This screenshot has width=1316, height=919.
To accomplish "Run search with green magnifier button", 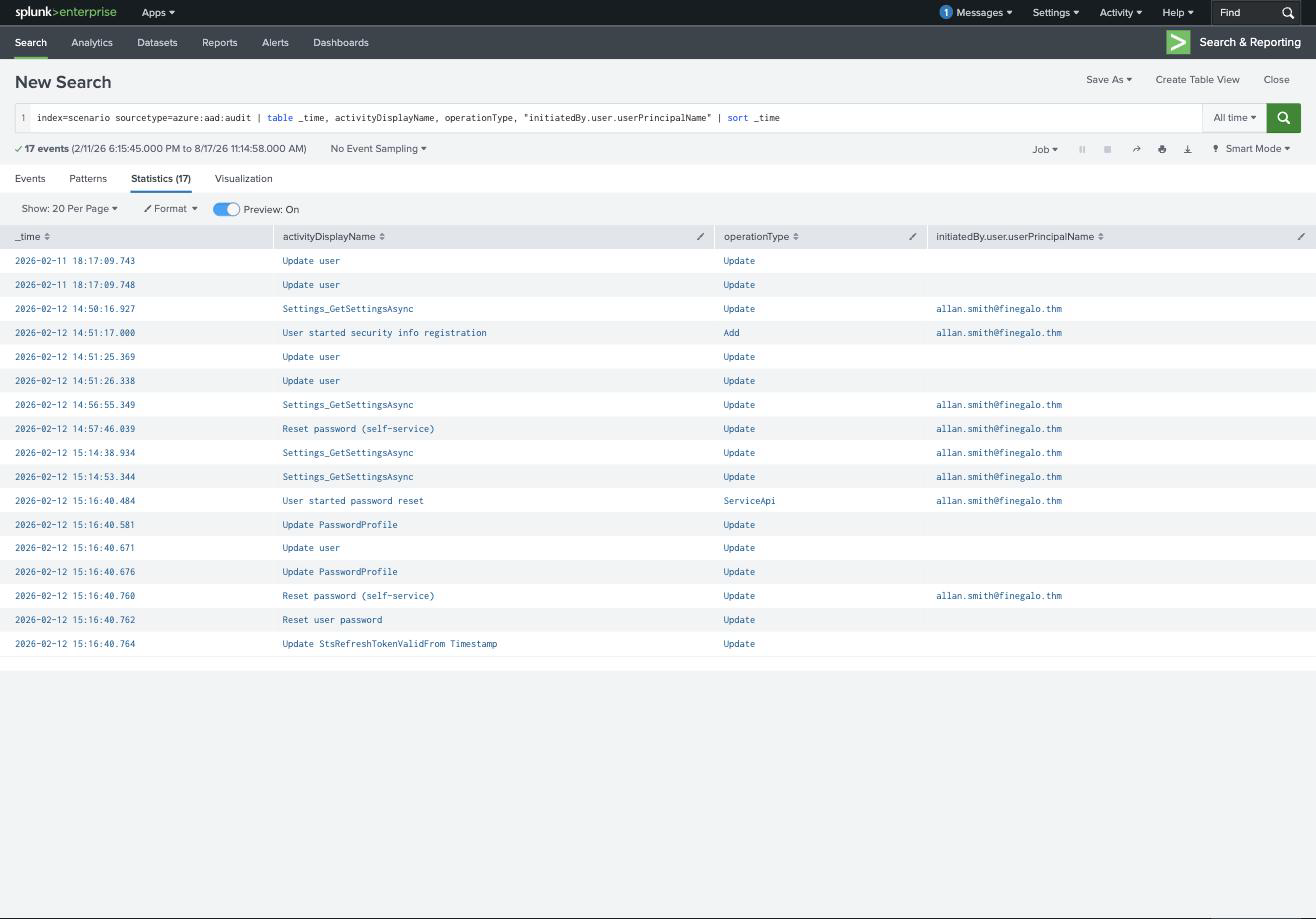I will (1283, 118).
